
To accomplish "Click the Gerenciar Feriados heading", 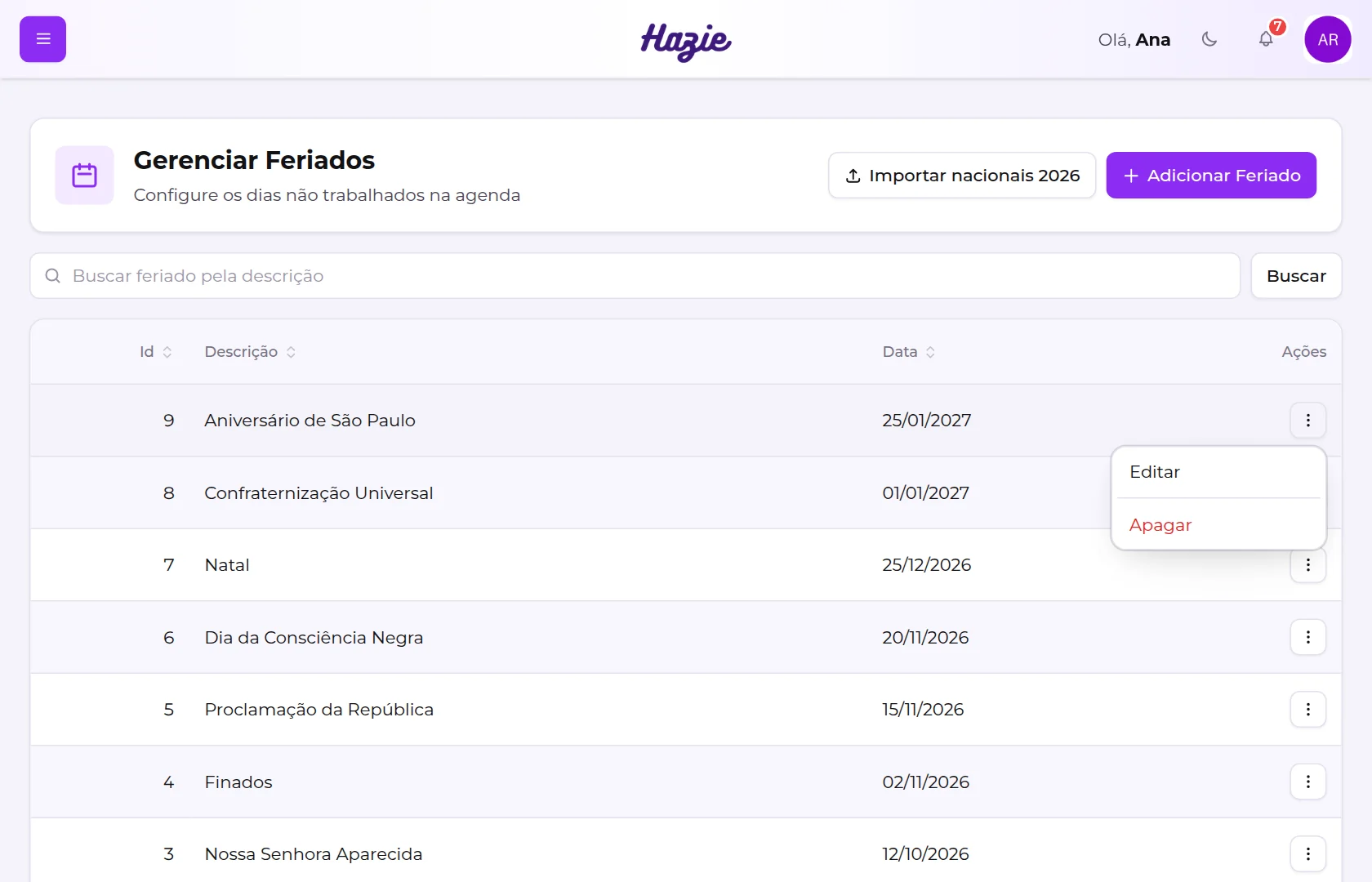I will tap(254, 160).
